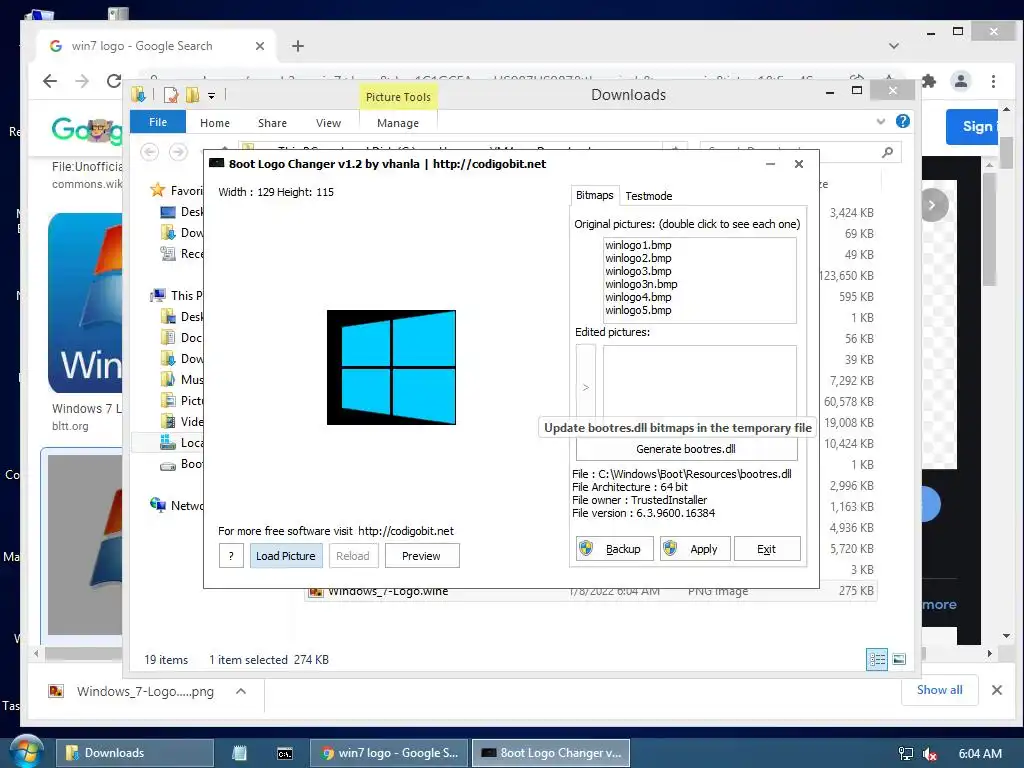Click the Preview button

click(421, 556)
